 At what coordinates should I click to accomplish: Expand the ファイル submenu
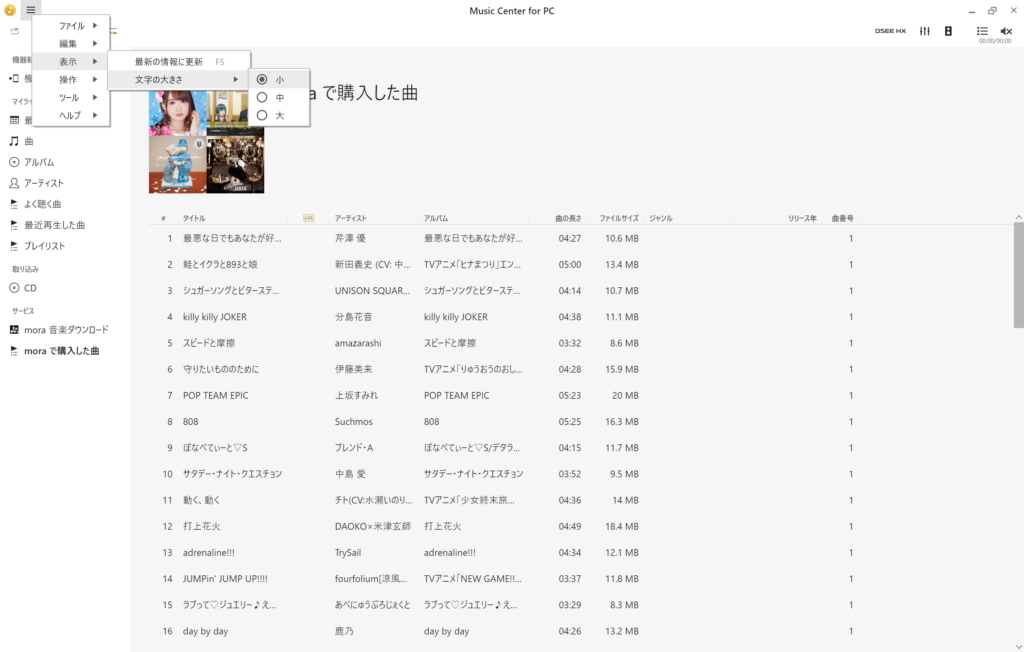click(x=71, y=25)
